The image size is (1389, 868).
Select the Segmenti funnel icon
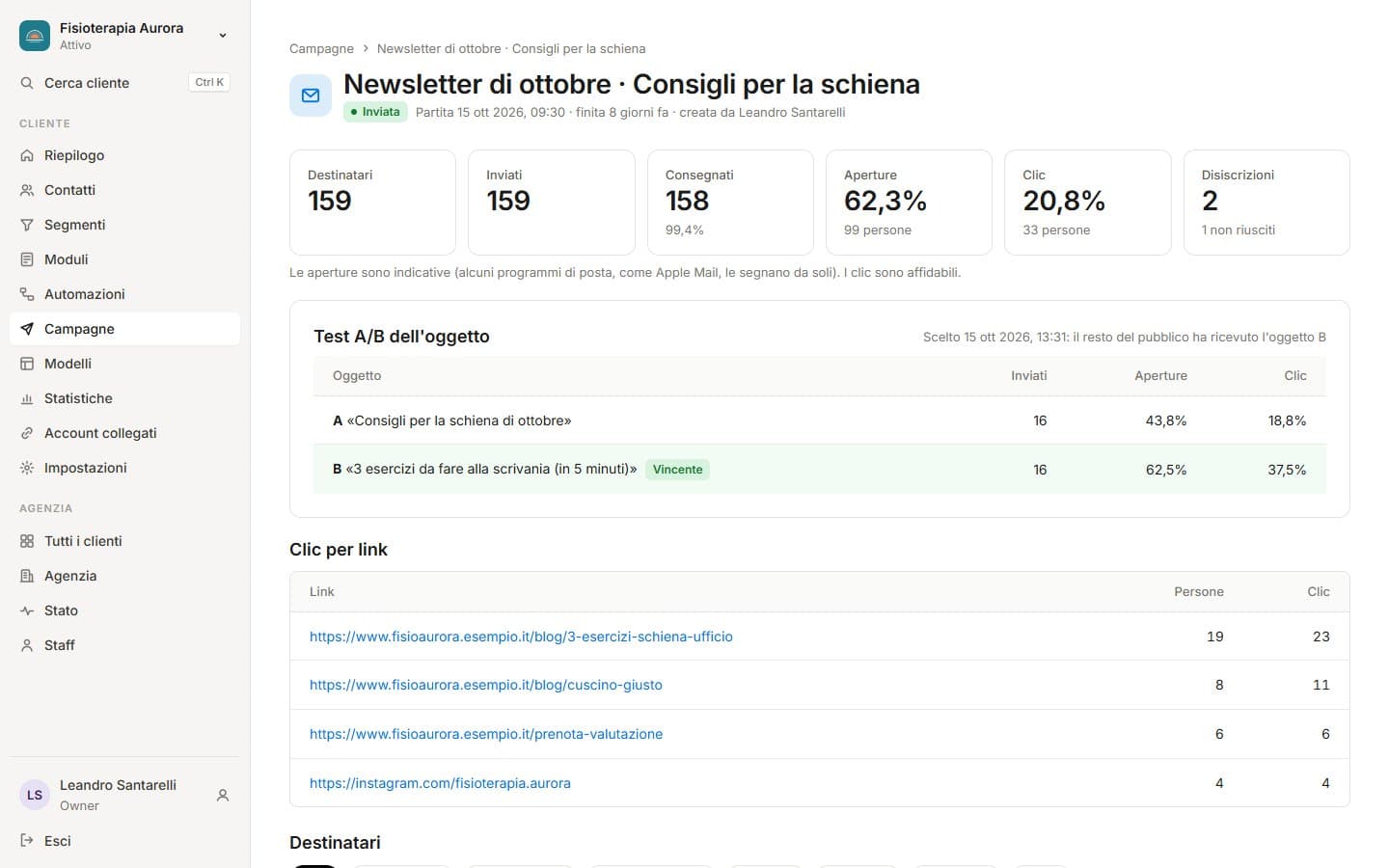[x=27, y=225]
